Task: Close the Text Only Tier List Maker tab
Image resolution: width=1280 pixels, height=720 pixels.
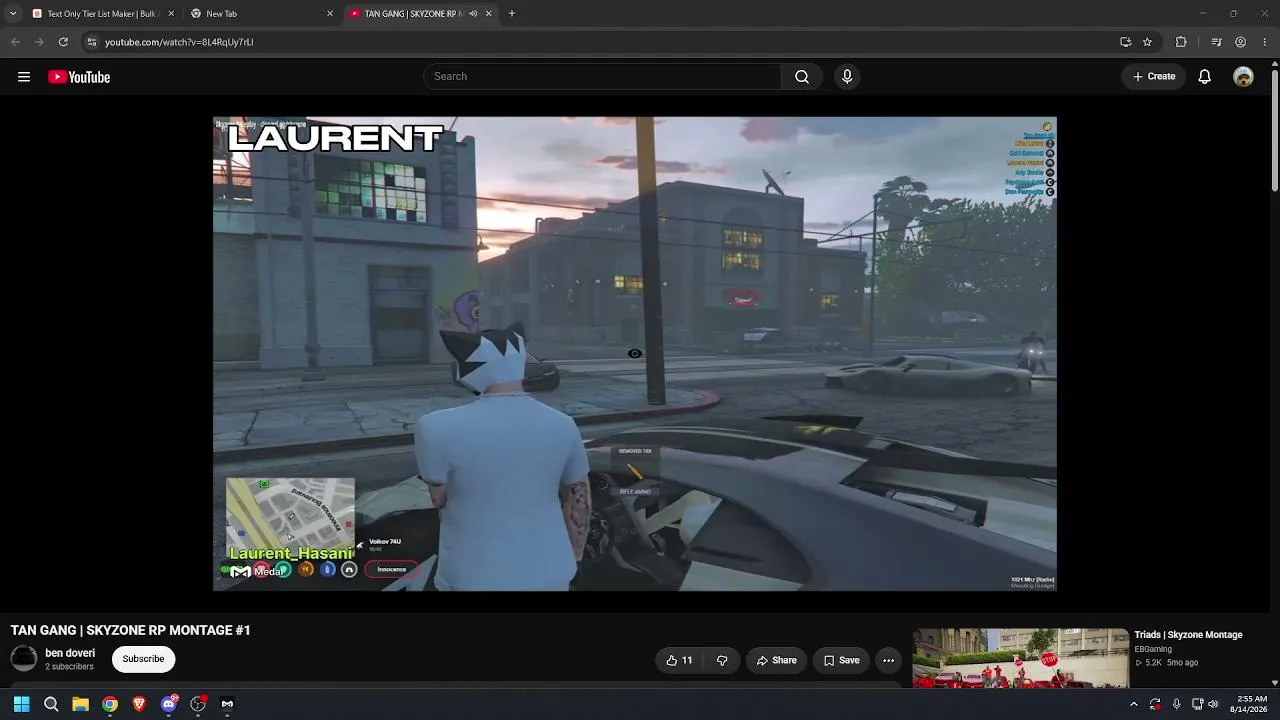Action: pos(171,14)
